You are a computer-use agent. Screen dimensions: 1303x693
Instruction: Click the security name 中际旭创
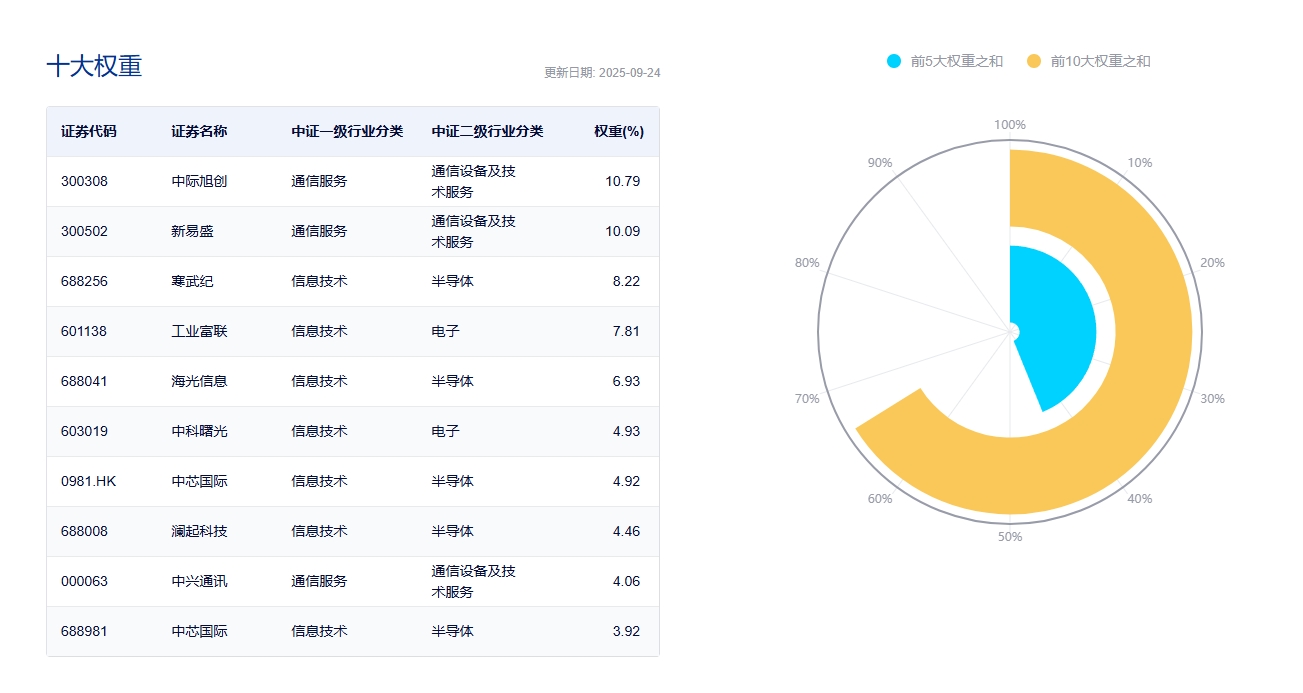[x=199, y=181]
